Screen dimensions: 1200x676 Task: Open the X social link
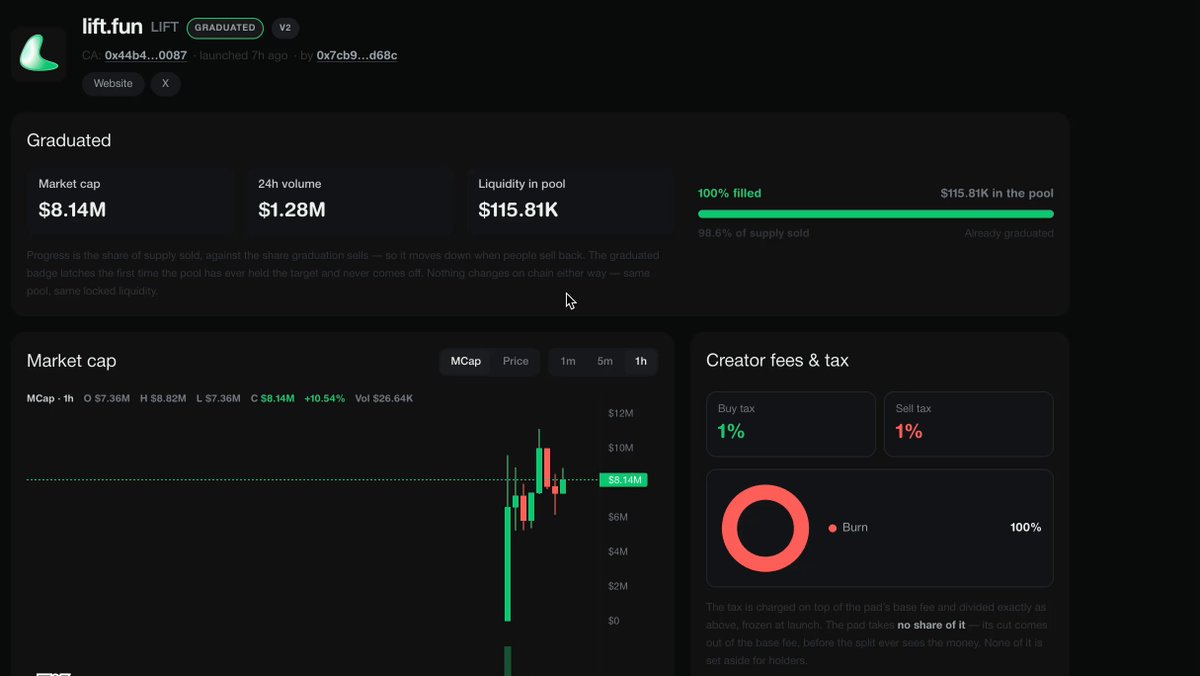point(166,84)
